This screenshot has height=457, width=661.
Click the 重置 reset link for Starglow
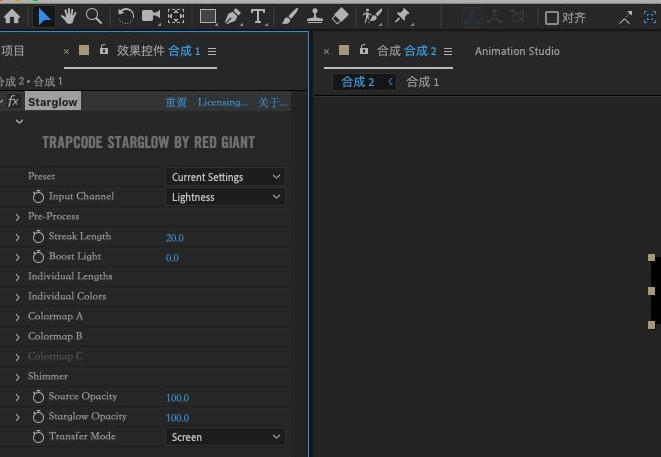click(x=176, y=102)
